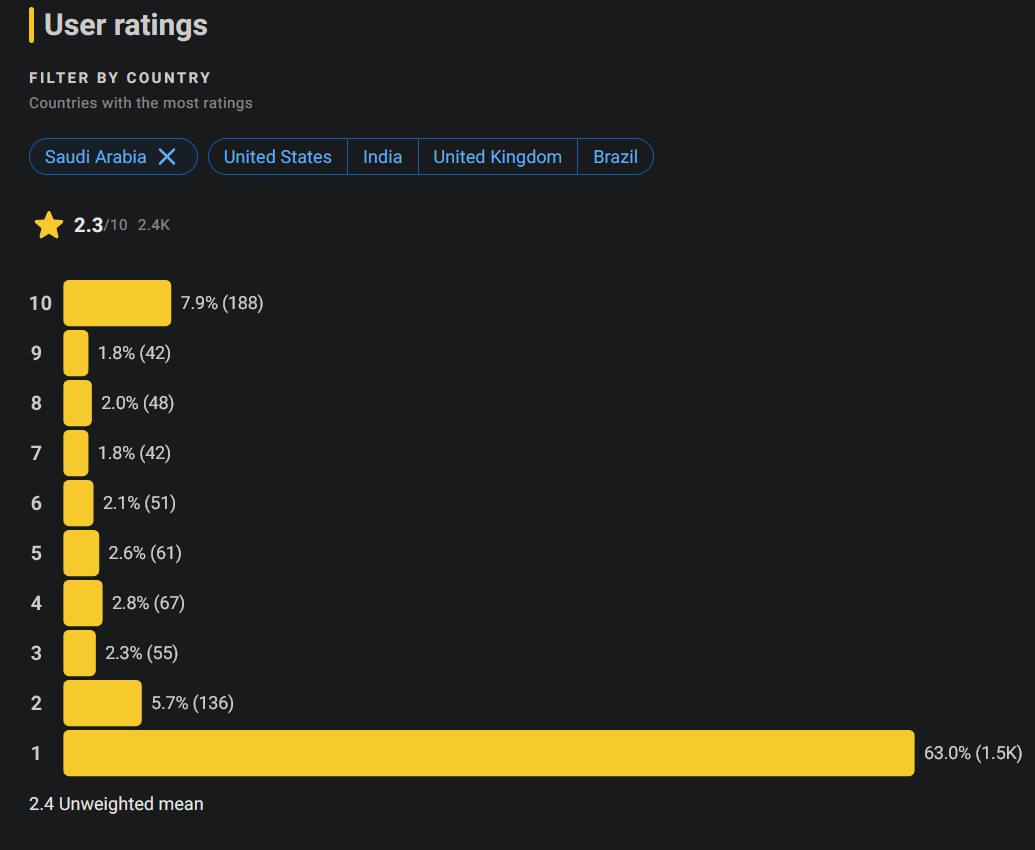
Task: Click the 2.3/10 rating score
Action: click(x=100, y=225)
